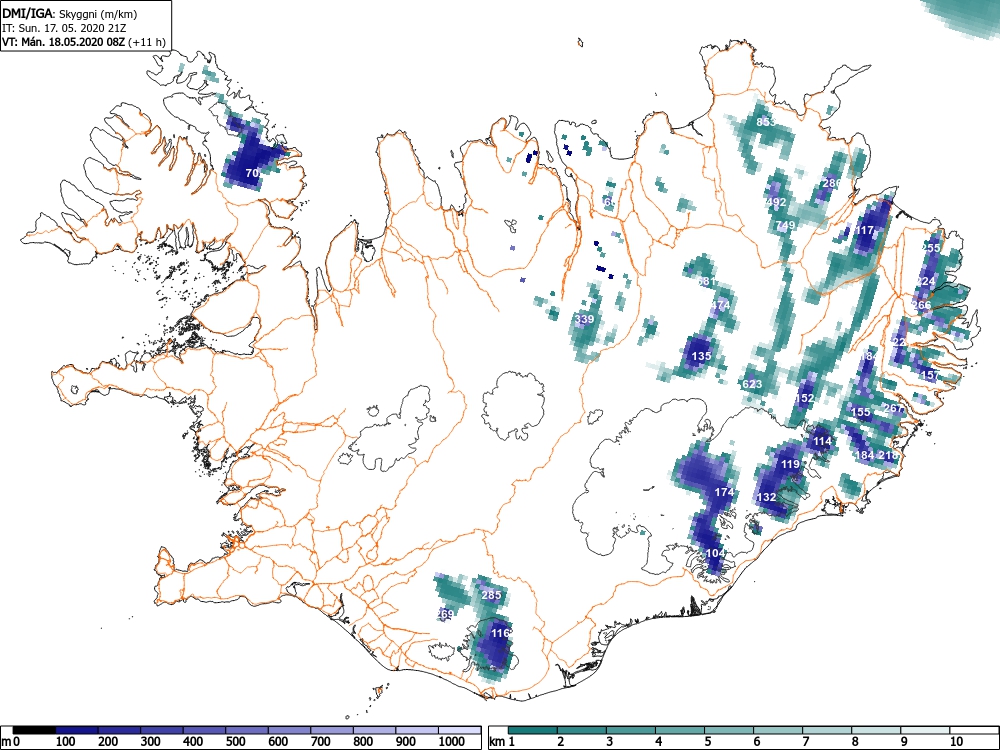This screenshot has width=1000, height=750.
Task: Click the 'km' unit label on the right legend
Action: tap(497, 742)
